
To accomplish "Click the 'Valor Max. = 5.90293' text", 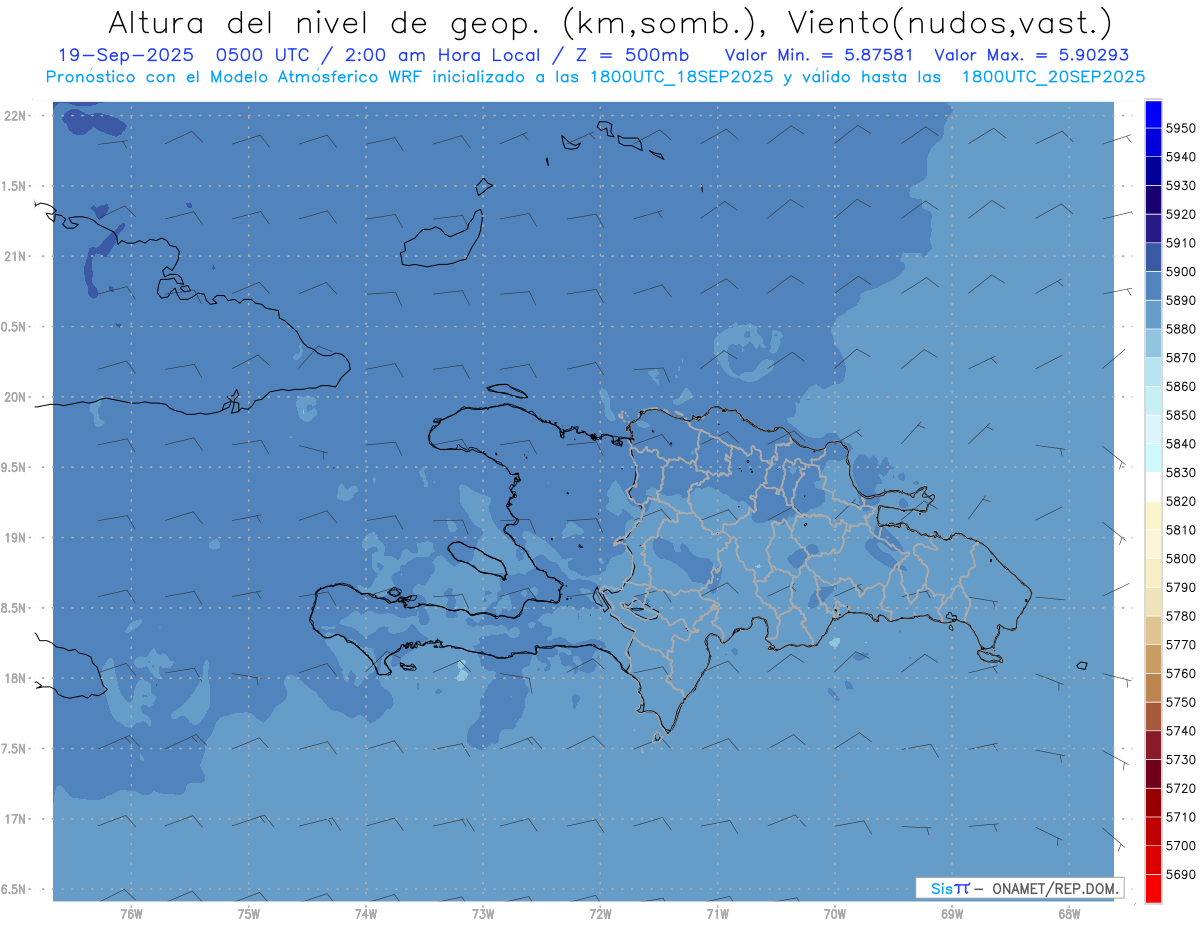I will click(1031, 55).
